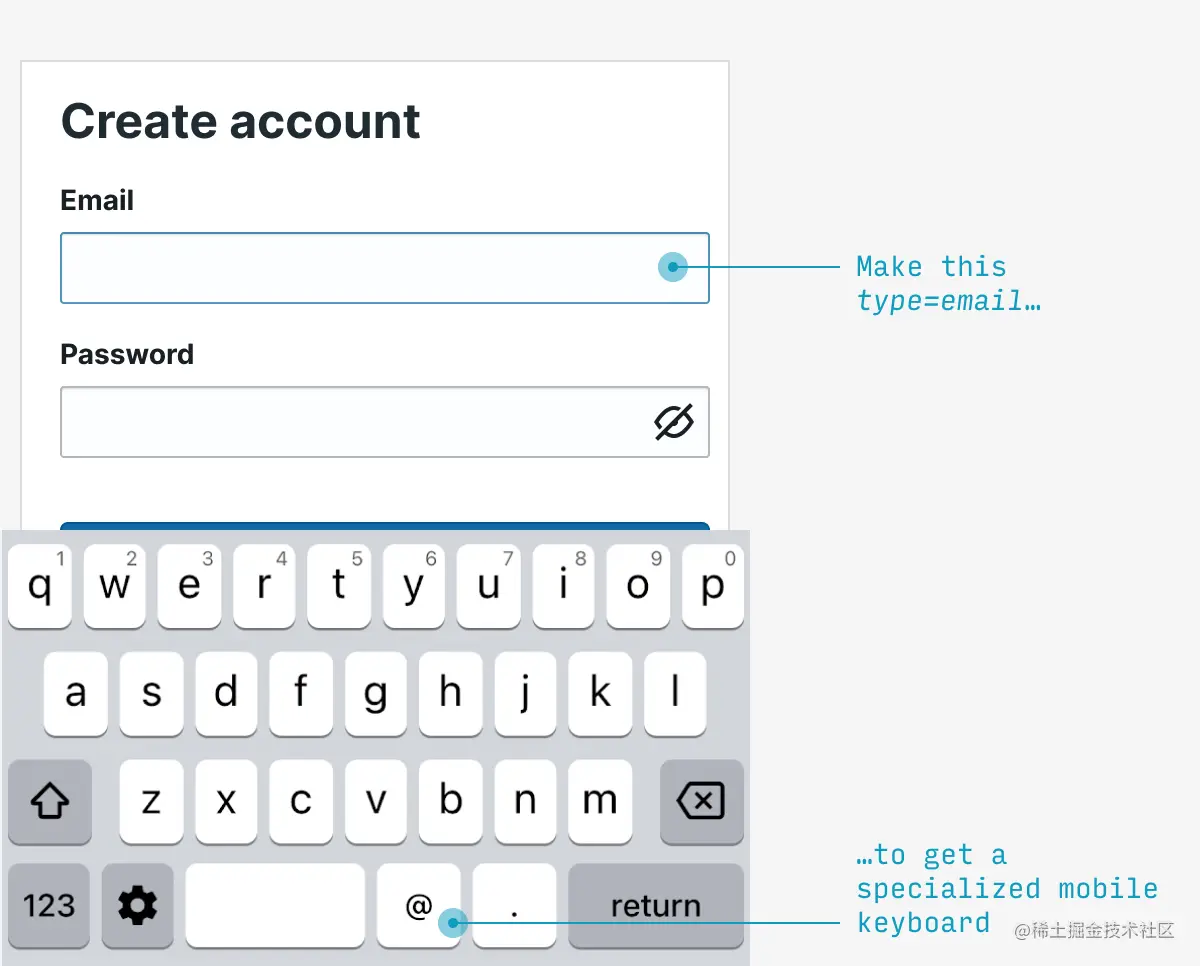Screen dimensions: 1200x966
Task: Tap the u key
Action: click(x=488, y=586)
